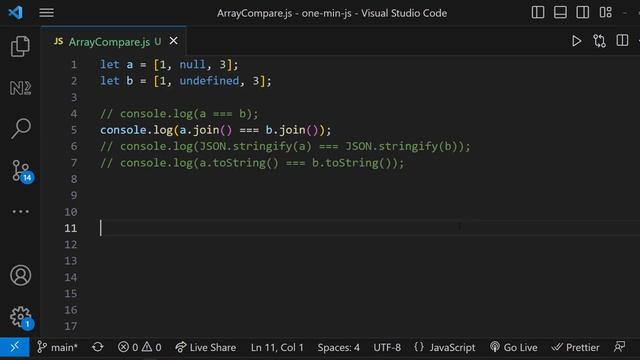Image resolution: width=640 pixels, height=360 pixels.
Task: Click the JSON.stringify comment line
Action: (285, 146)
